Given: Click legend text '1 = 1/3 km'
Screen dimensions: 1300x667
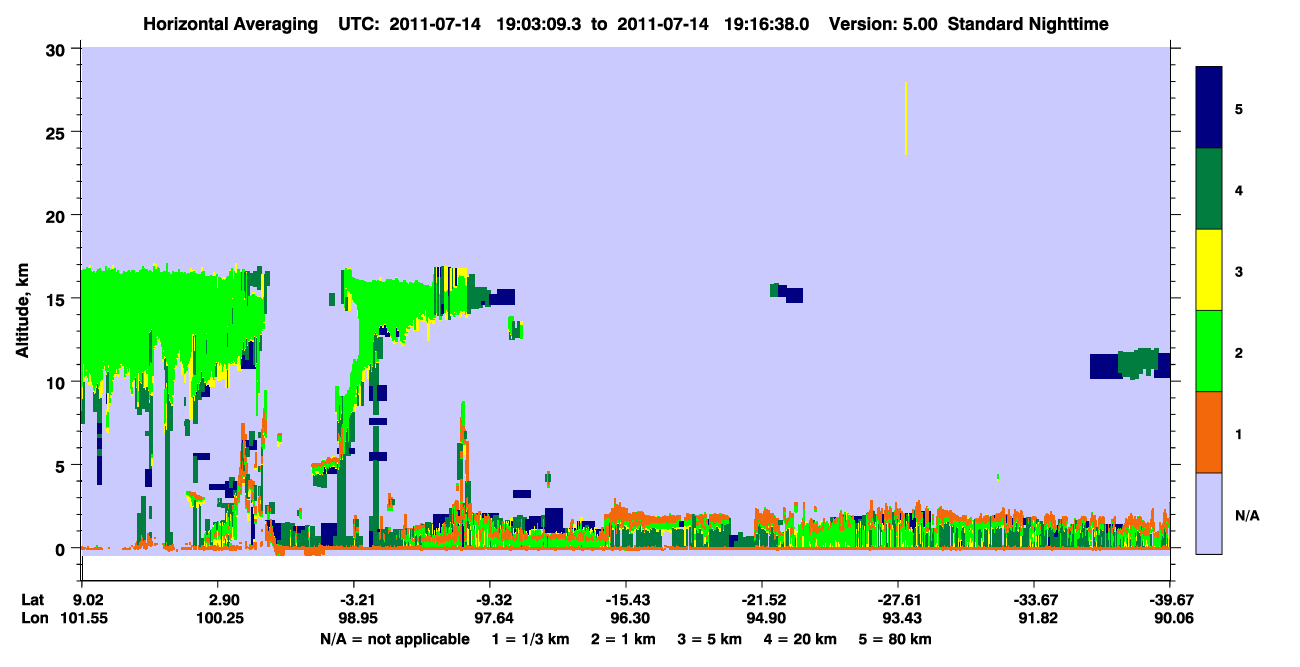Looking at the screenshot, I should (532, 639).
